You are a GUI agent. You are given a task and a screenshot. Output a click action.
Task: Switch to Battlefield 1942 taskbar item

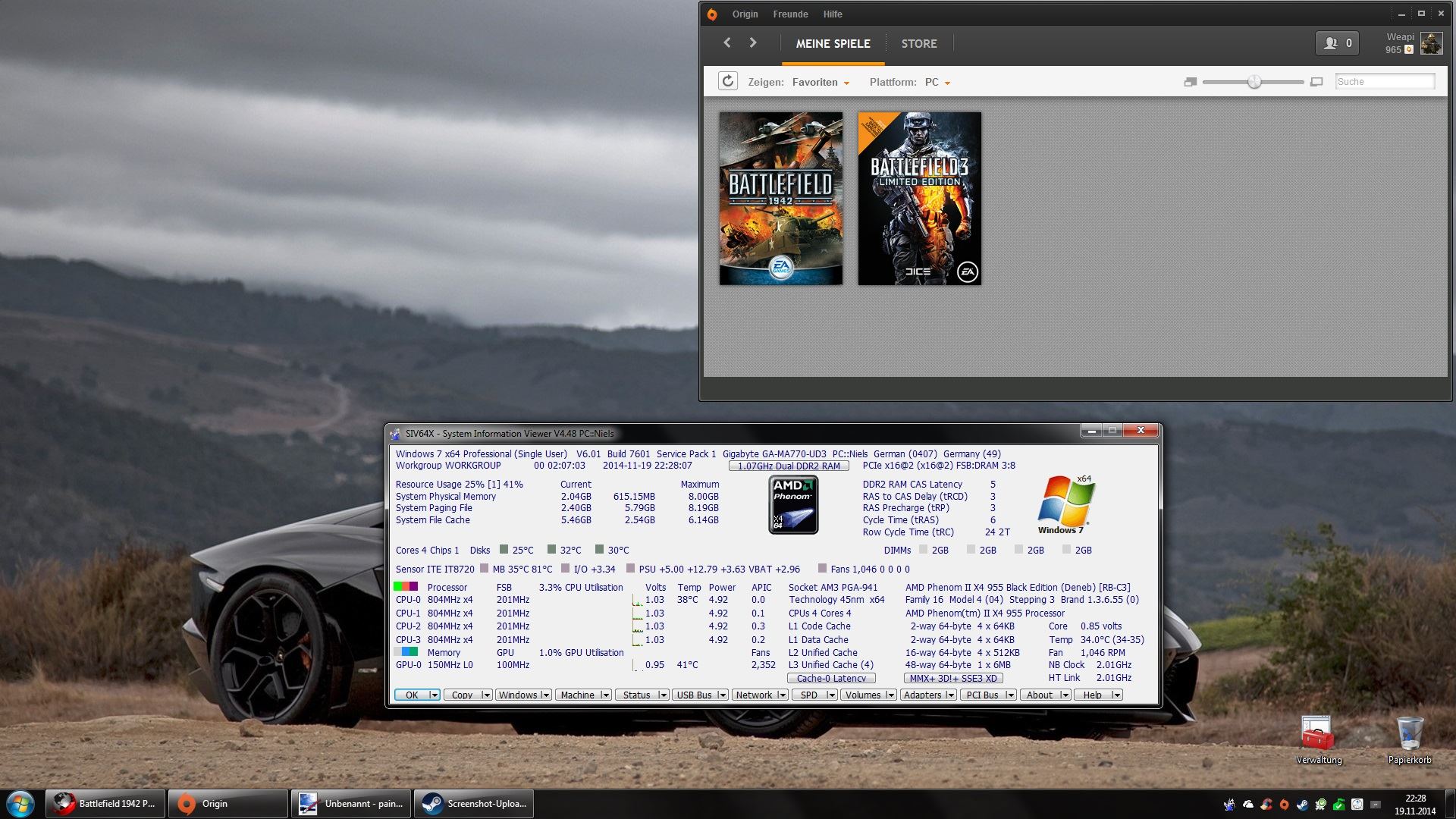(x=105, y=804)
